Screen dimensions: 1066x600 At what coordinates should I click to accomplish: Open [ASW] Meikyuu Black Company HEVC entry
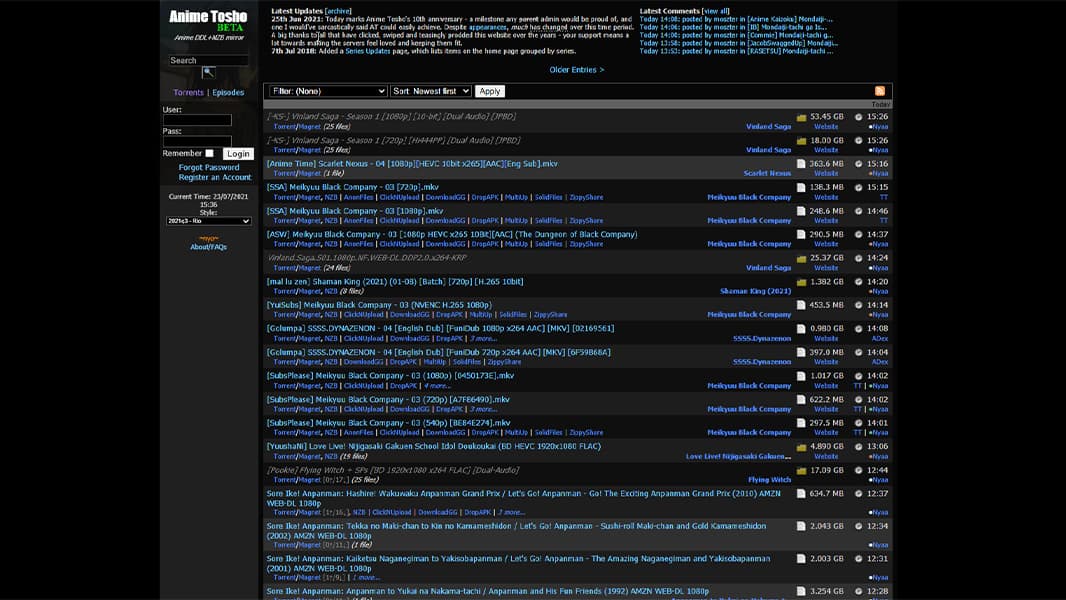click(x=452, y=234)
